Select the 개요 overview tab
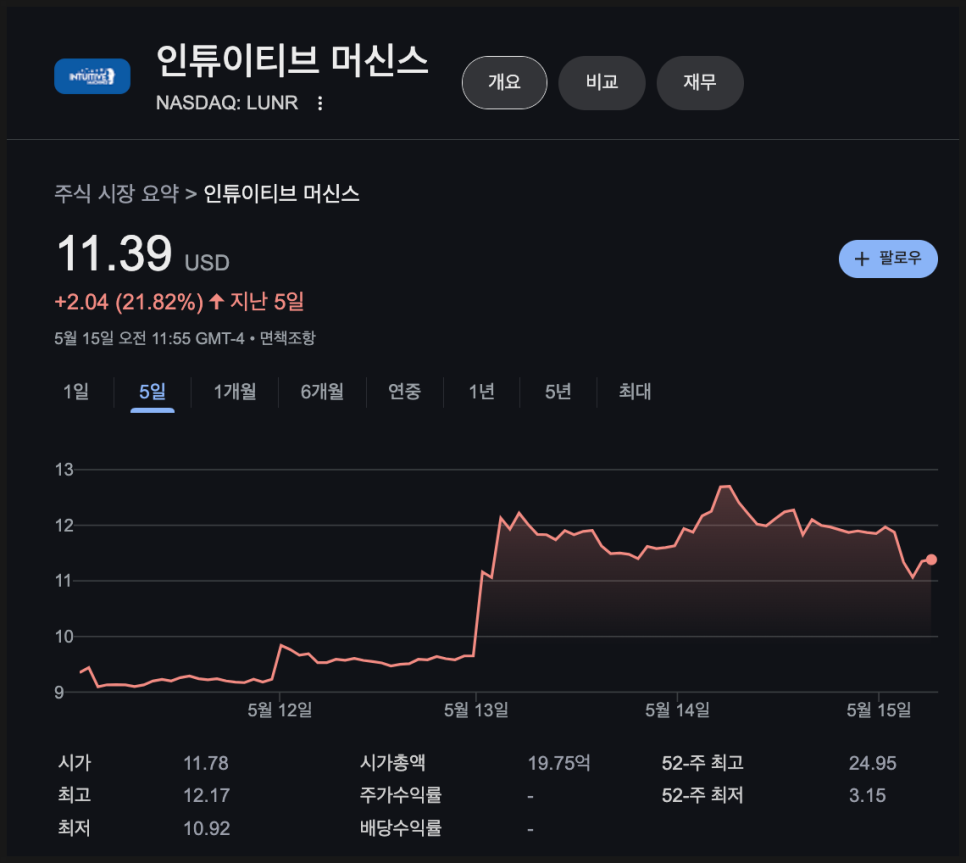This screenshot has width=966, height=863. tap(504, 83)
